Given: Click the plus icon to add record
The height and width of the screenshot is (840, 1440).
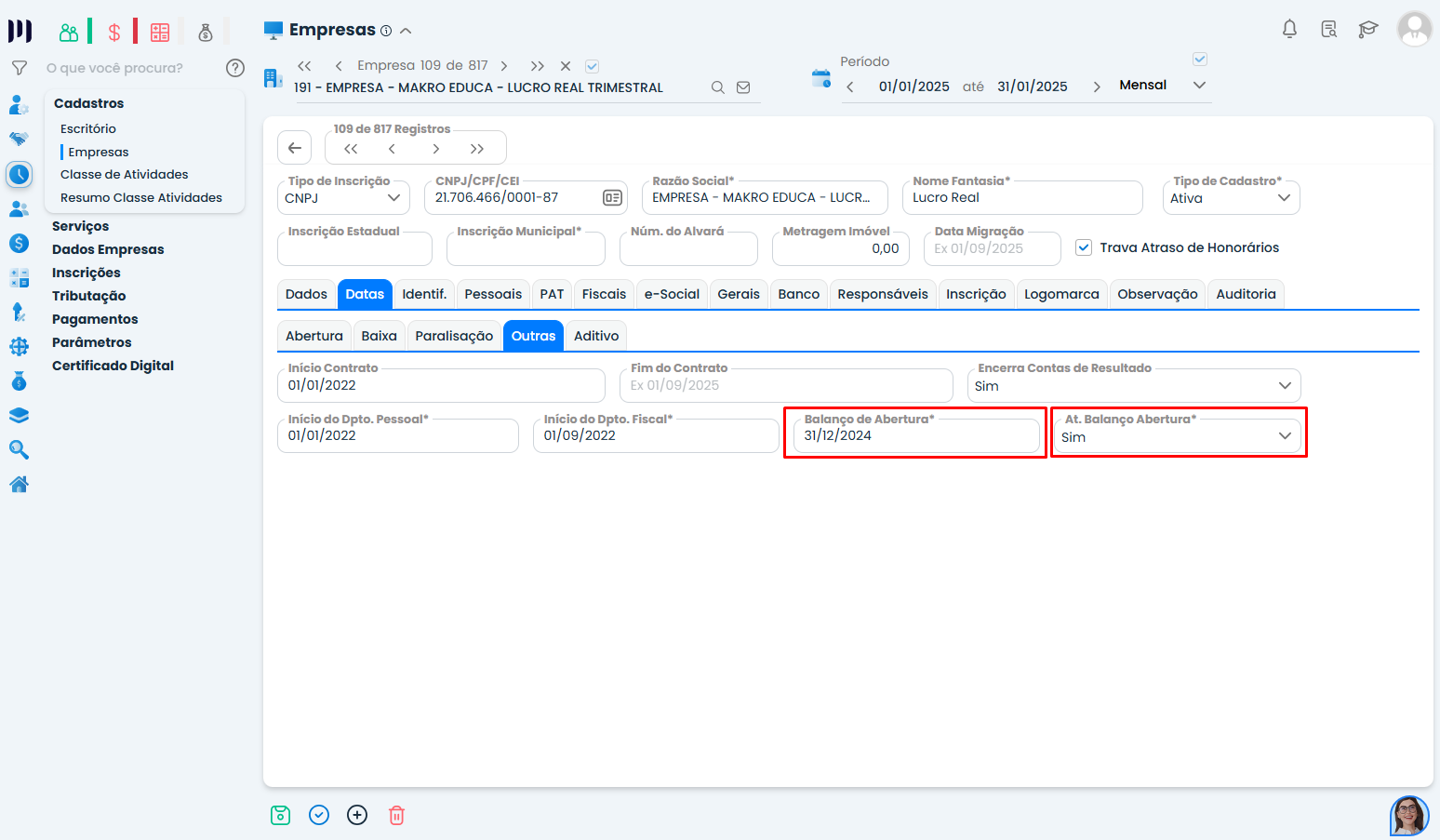Looking at the screenshot, I should click(357, 815).
